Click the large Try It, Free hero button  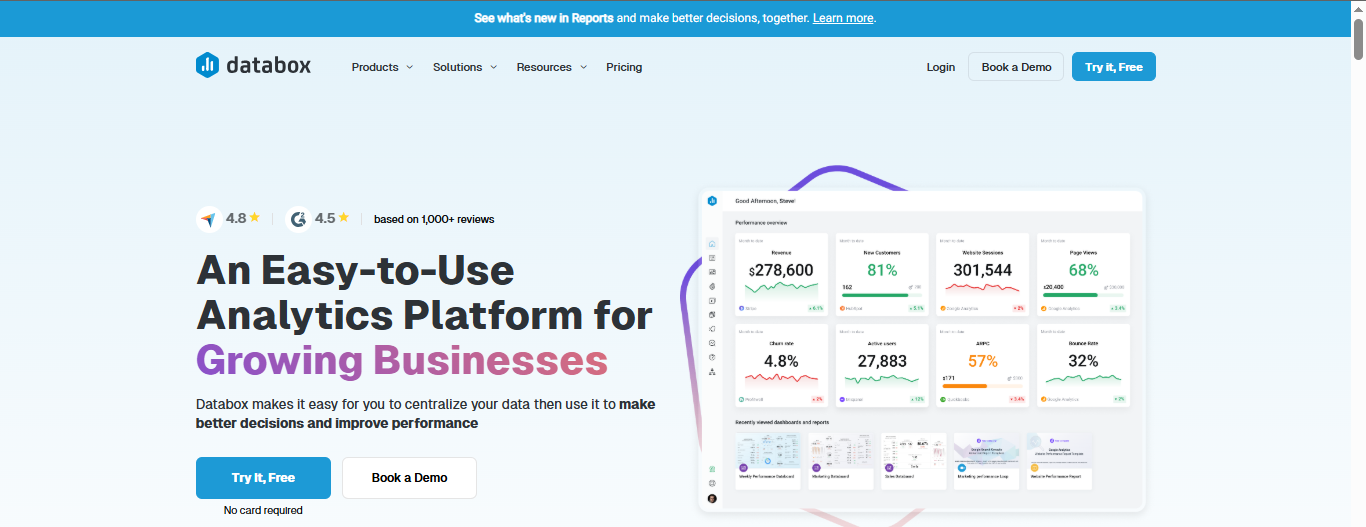pos(263,478)
